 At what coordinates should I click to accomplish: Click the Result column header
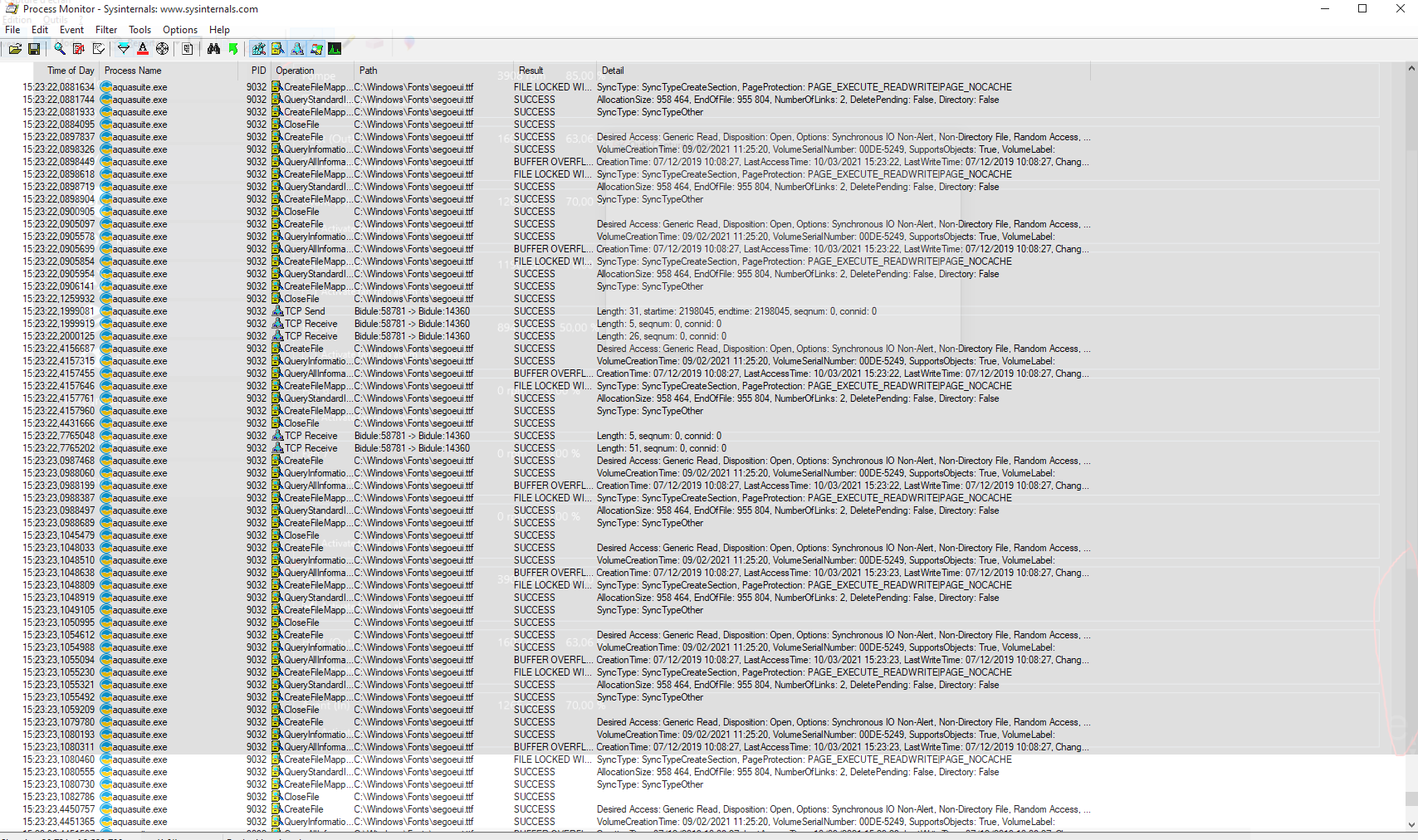click(x=531, y=71)
